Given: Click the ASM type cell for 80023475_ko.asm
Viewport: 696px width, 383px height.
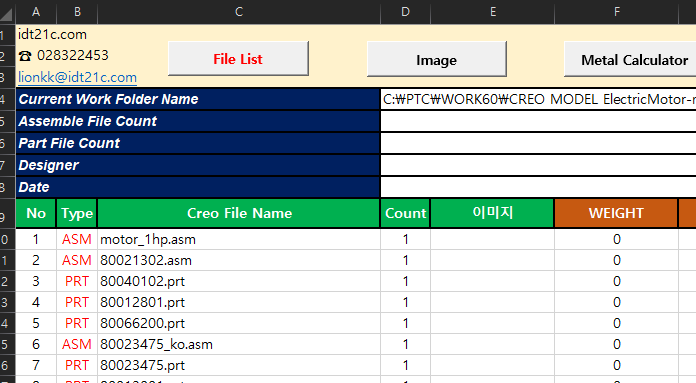Looking at the screenshot, I should pos(77,344).
